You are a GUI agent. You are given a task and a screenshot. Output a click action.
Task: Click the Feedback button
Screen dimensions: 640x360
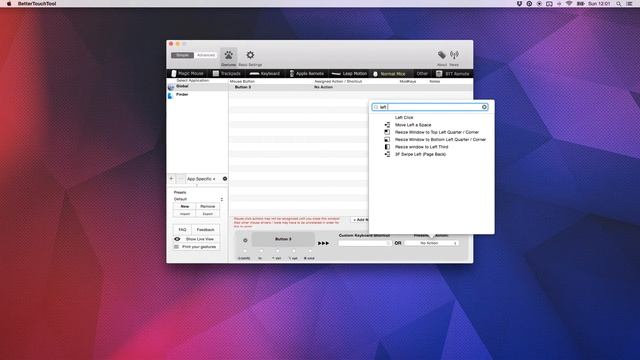(205, 230)
